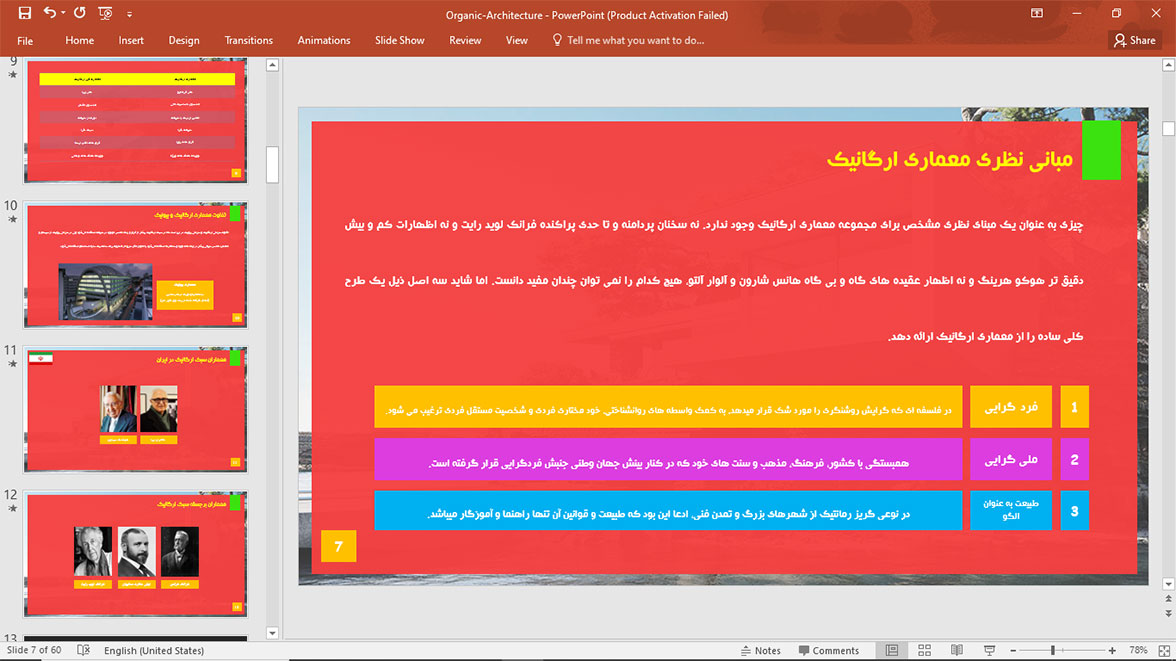Image resolution: width=1176 pixels, height=661 pixels.
Task: Click the thumbnail pane scrollbar handle
Action: (272, 164)
